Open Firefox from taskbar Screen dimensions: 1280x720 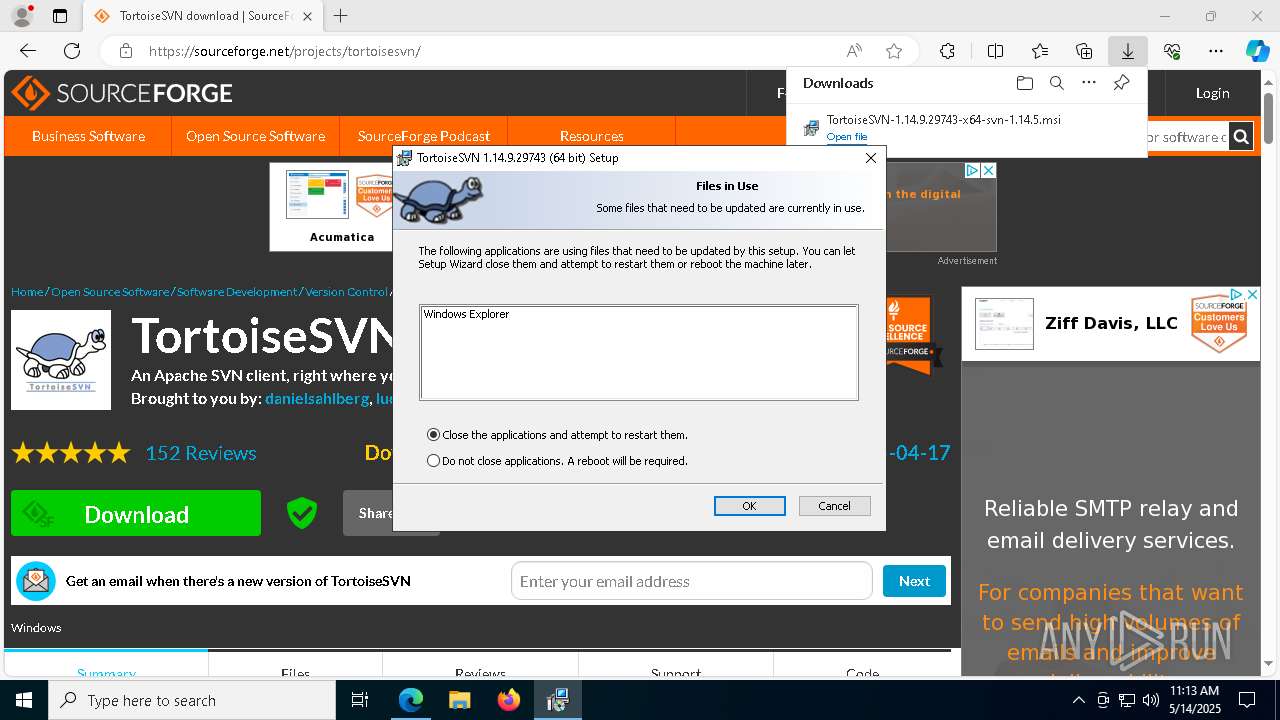pos(509,700)
